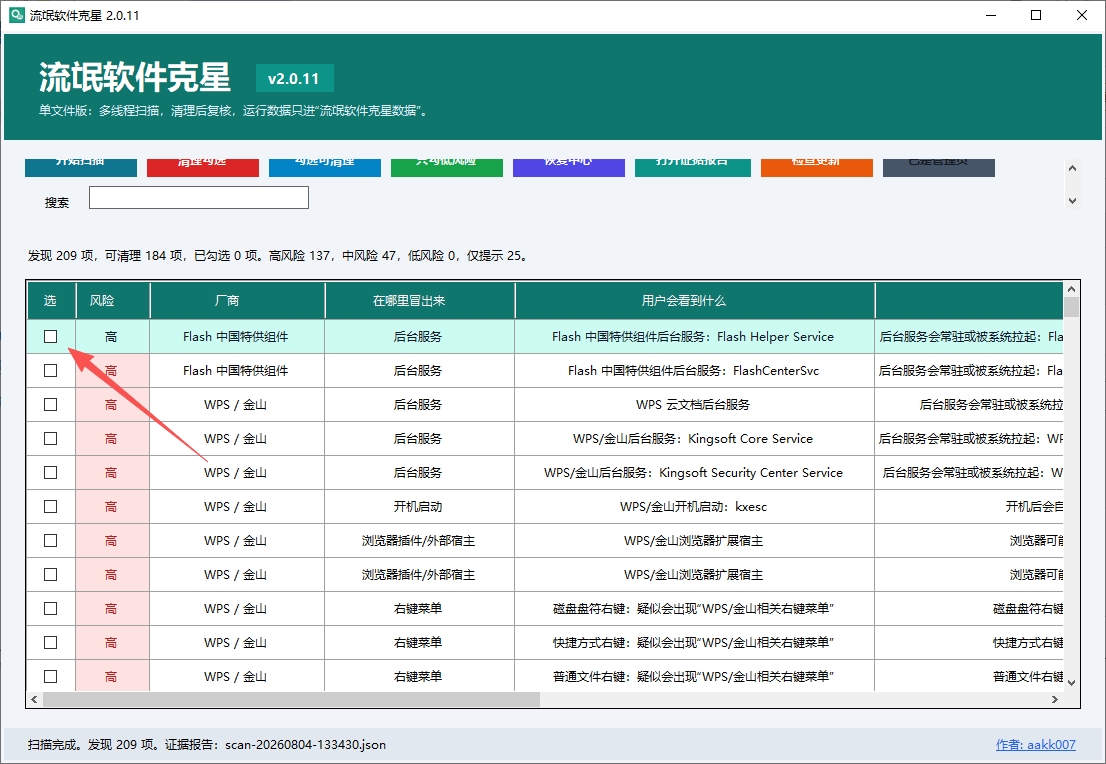Click the horizontal scrollbar thumb under the table

click(291, 699)
